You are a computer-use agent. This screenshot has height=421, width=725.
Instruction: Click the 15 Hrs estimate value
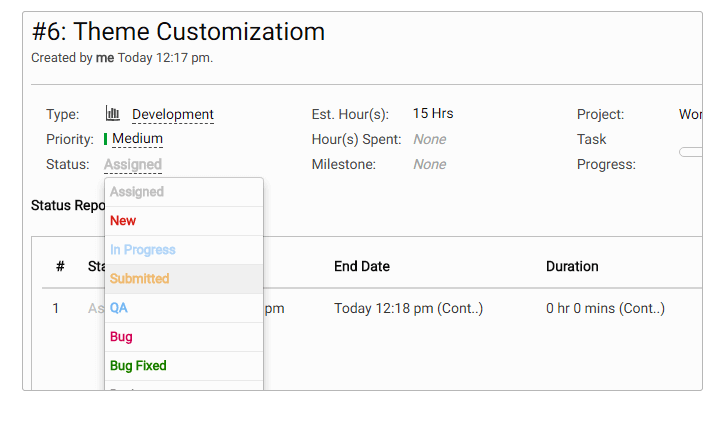coord(433,113)
